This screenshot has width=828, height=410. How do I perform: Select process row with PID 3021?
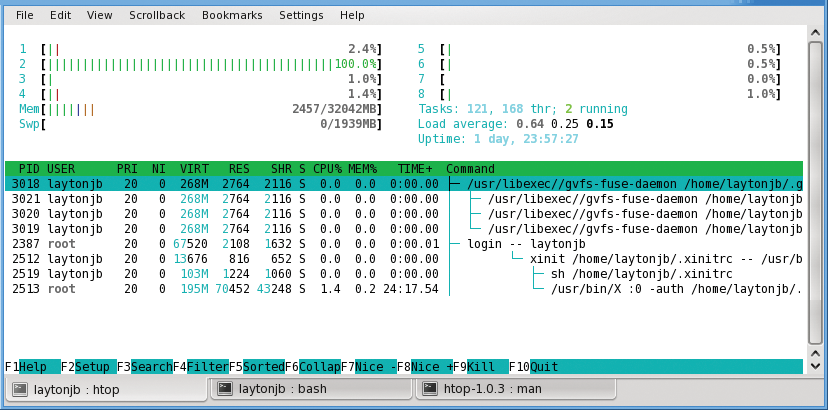pyautogui.click(x=404, y=199)
